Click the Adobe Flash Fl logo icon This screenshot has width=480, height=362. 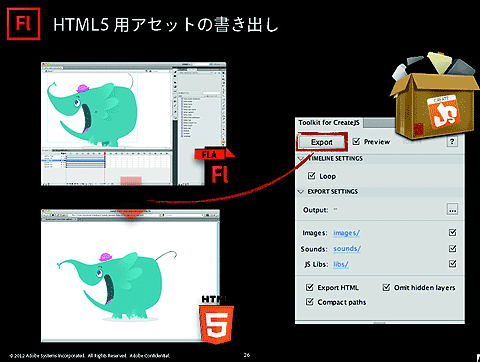[24, 24]
